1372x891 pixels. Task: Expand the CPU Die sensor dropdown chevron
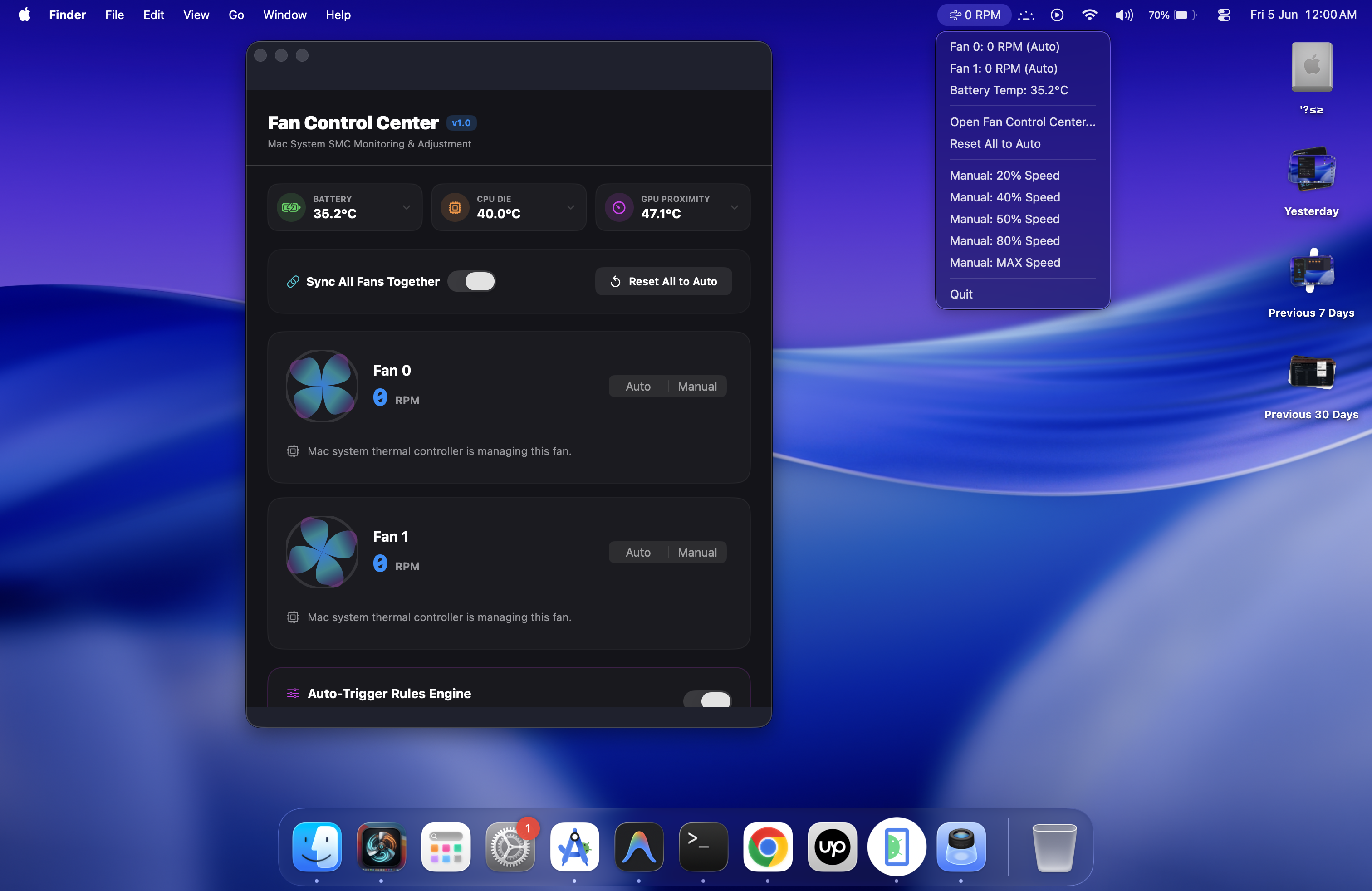coord(571,207)
